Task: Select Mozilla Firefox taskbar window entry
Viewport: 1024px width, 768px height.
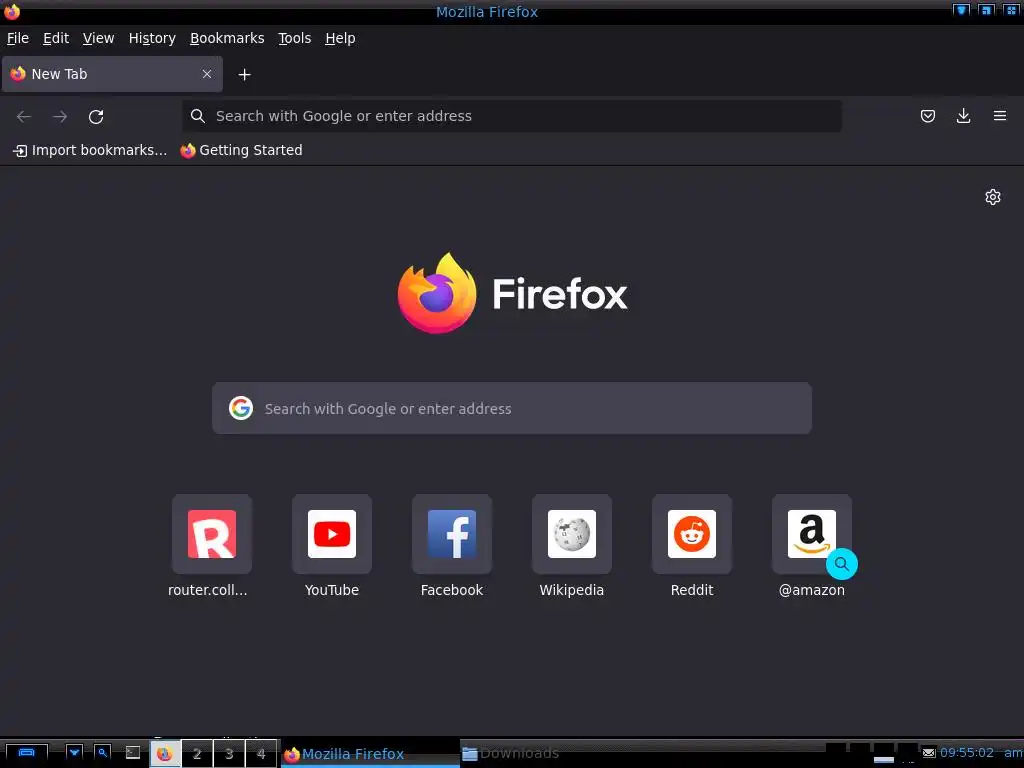Action: click(x=370, y=754)
